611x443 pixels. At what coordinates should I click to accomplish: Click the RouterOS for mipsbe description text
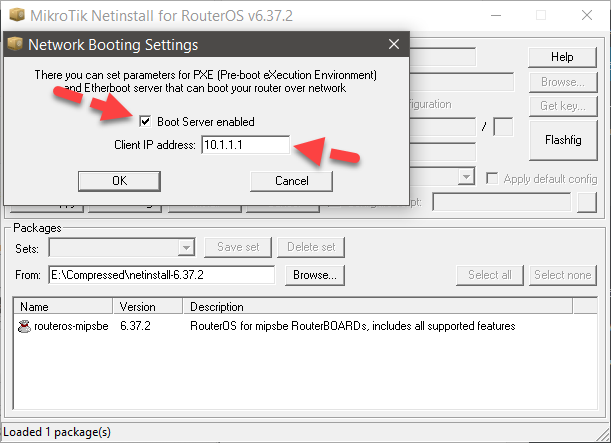[353, 326]
